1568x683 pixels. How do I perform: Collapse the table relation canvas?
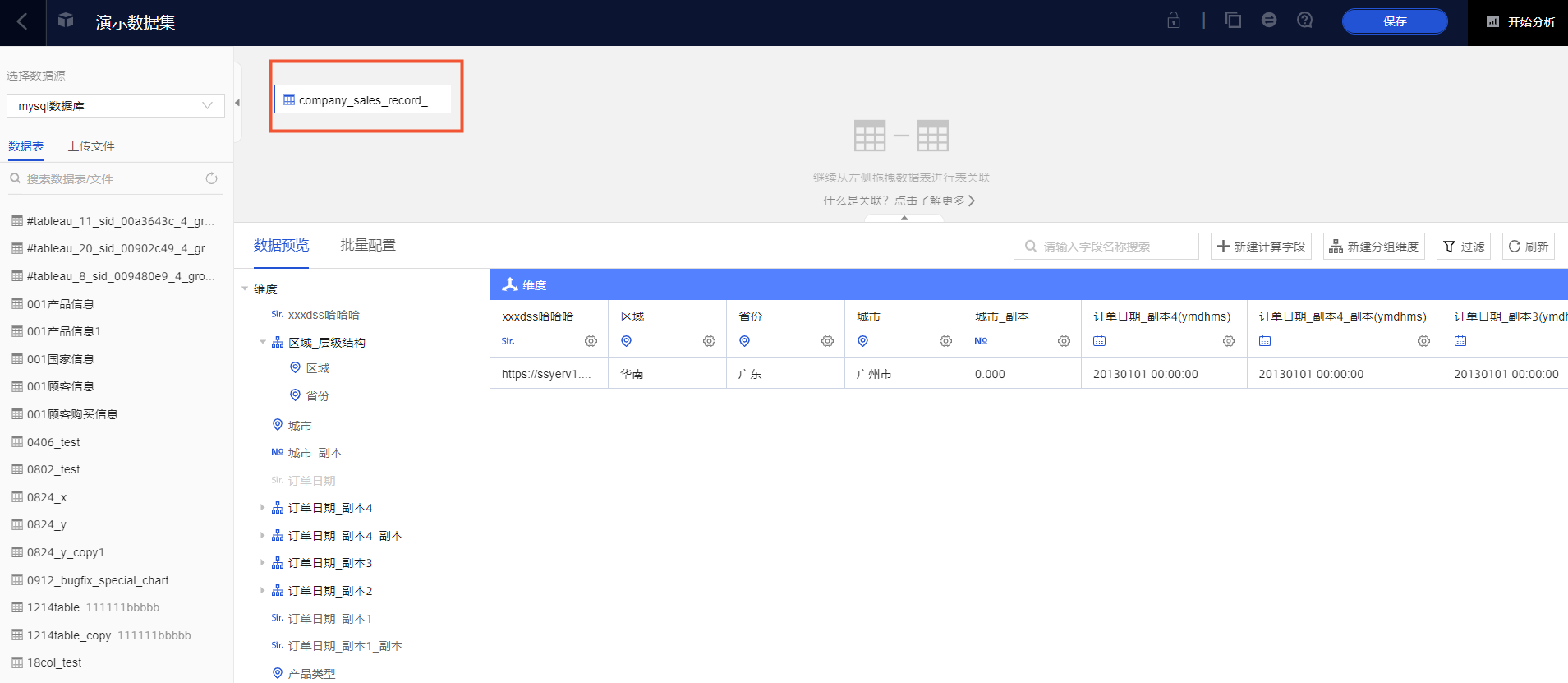coord(904,219)
